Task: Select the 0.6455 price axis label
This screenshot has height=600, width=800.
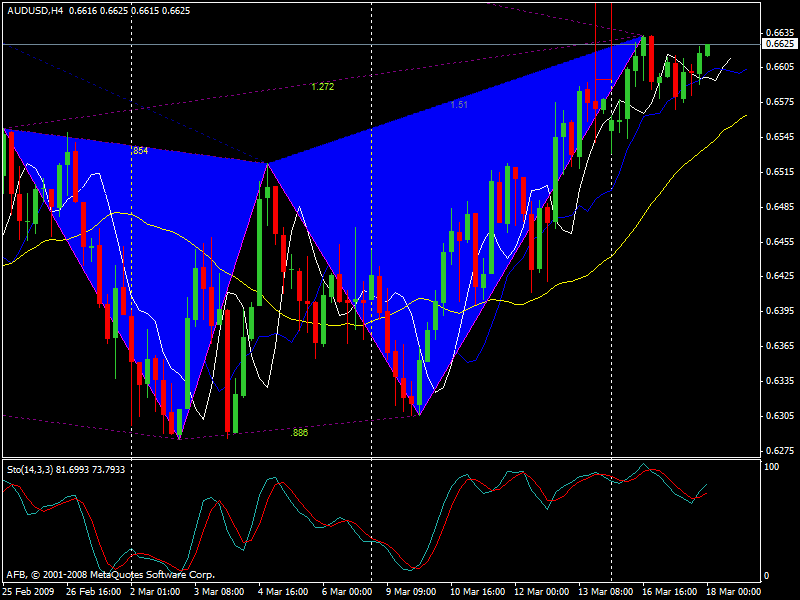Action: 779,241
